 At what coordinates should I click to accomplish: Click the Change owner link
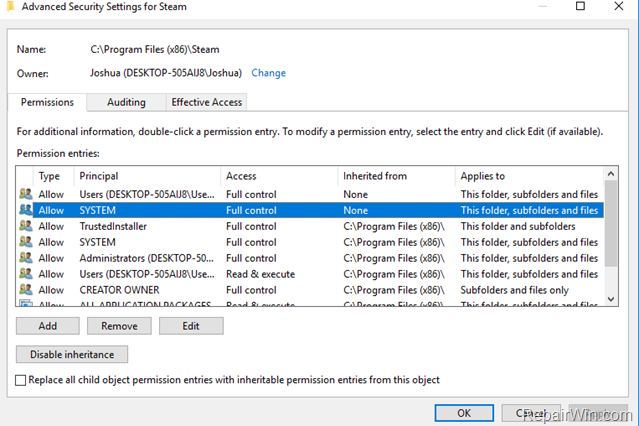click(268, 73)
